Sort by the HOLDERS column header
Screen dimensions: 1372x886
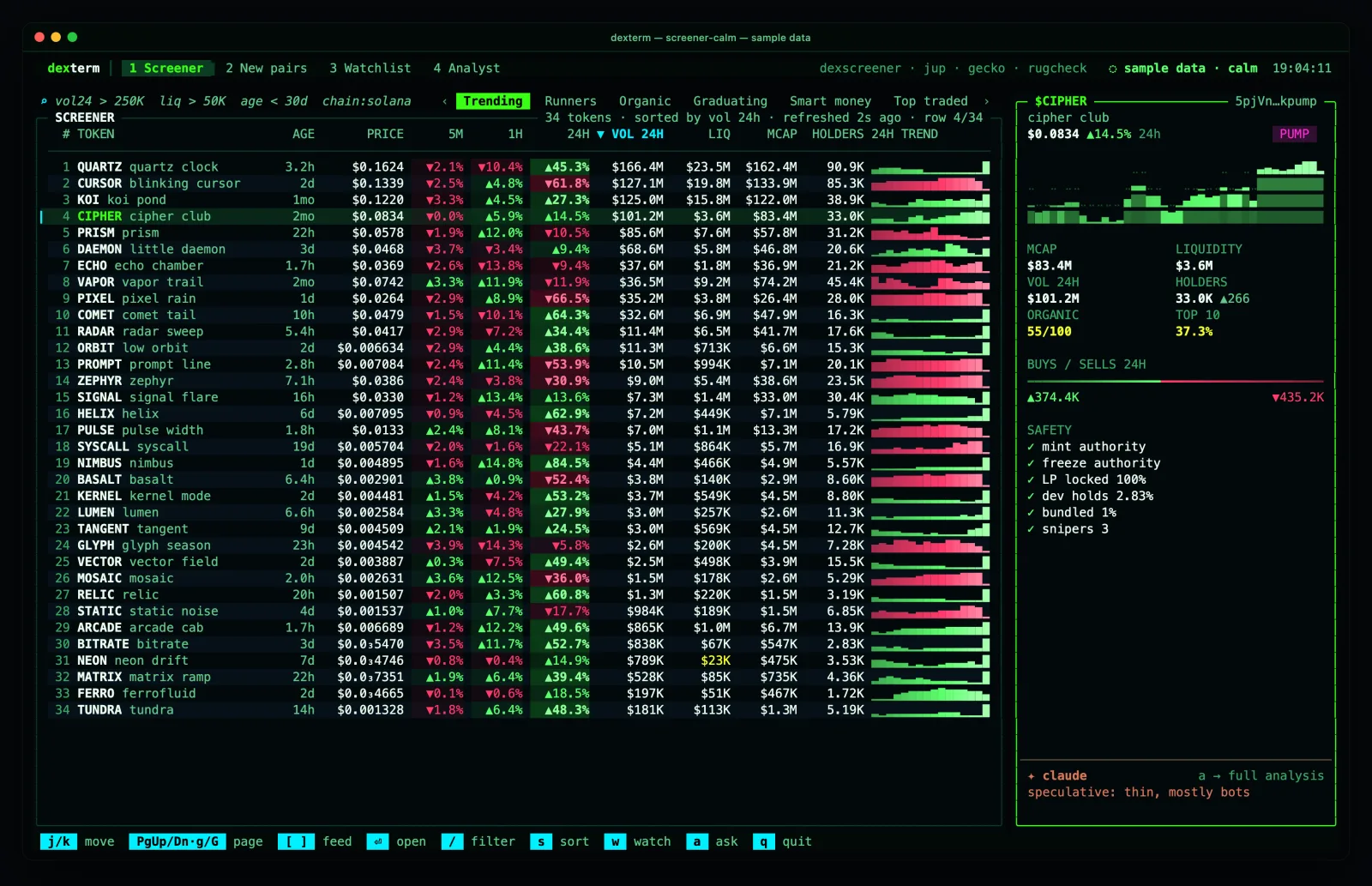838,134
